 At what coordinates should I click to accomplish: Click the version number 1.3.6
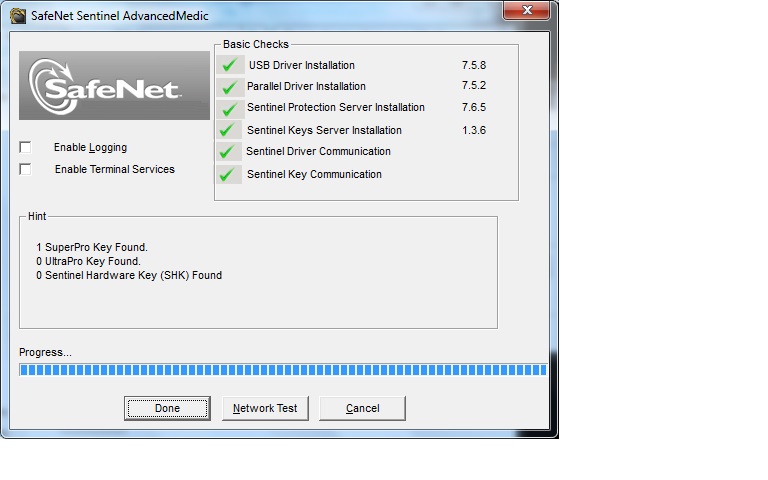pyautogui.click(x=474, y=130)
